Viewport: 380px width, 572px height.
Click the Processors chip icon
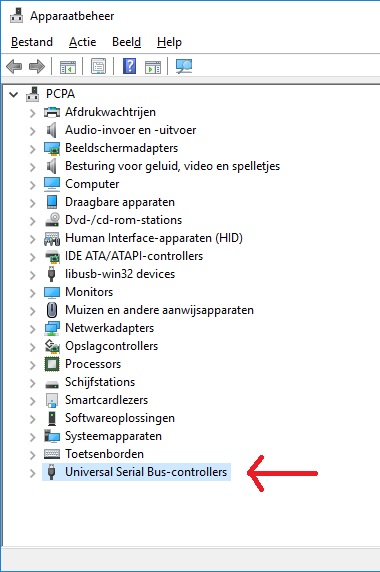52,364
